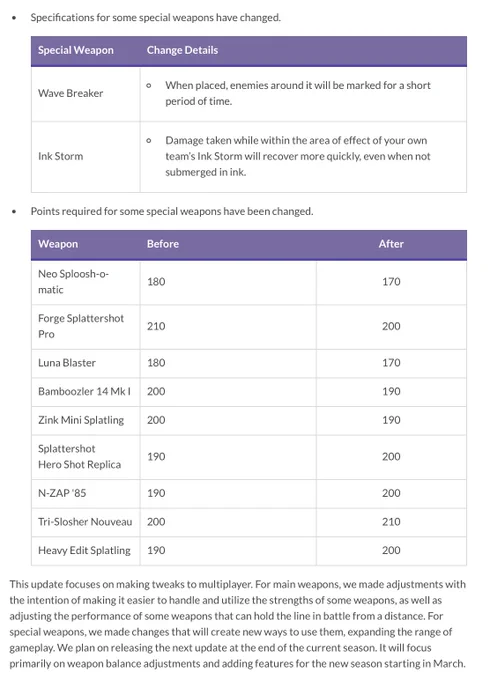Click the Wave Breaker change description text
Screen dimensions: 490x680
pyautogui.click(x=297, y=93)
